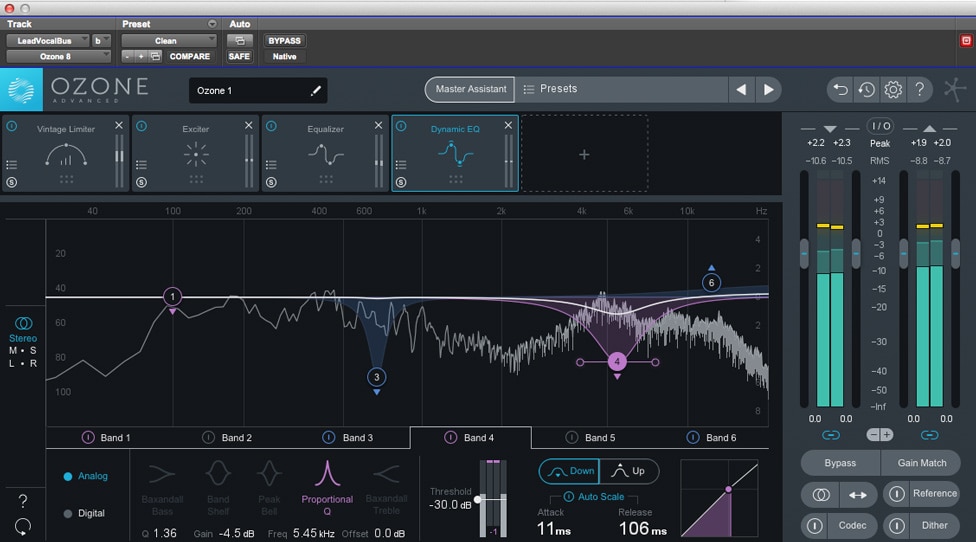Image resolution: width=976 pixels, height=542 pixels.
Task: Select Baxandall Treble filter shape
Action: (386, 488)
